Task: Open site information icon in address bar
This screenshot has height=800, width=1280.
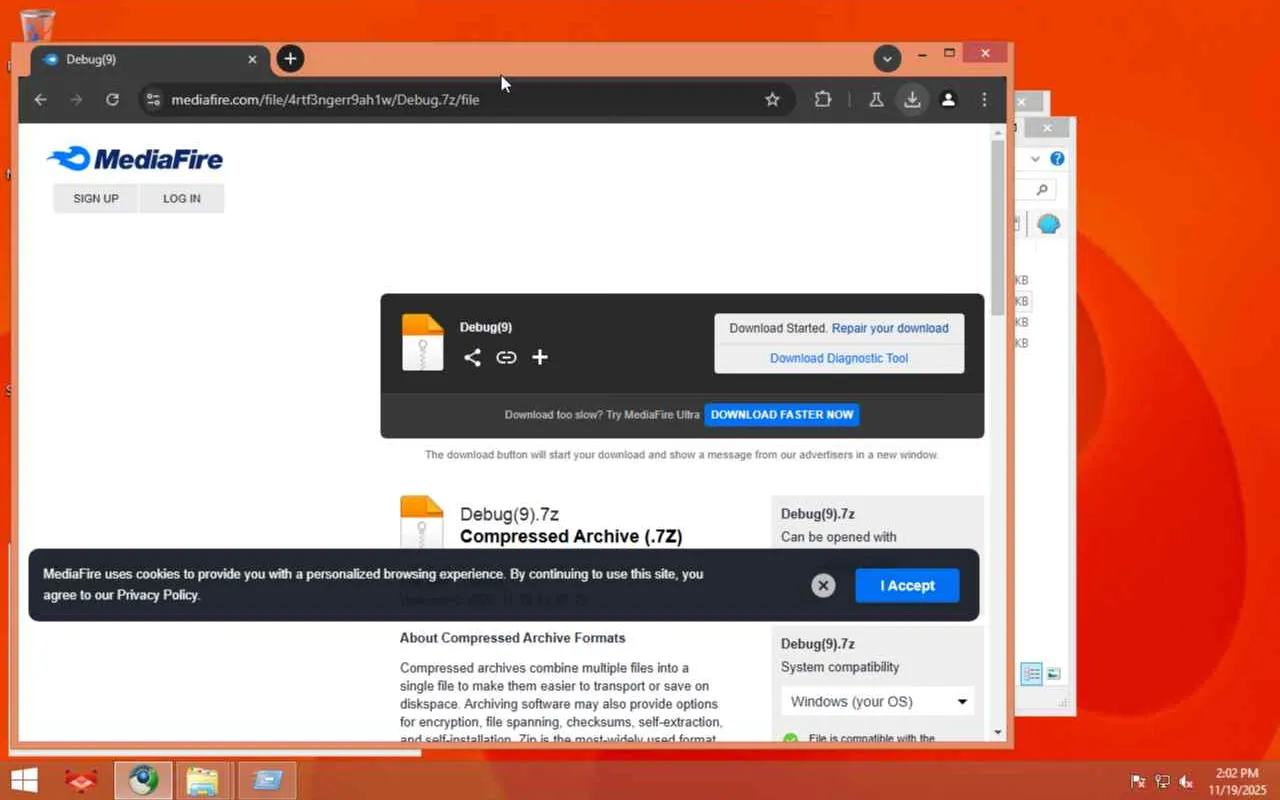Action: pyautogui.click(x=153, y=100)
